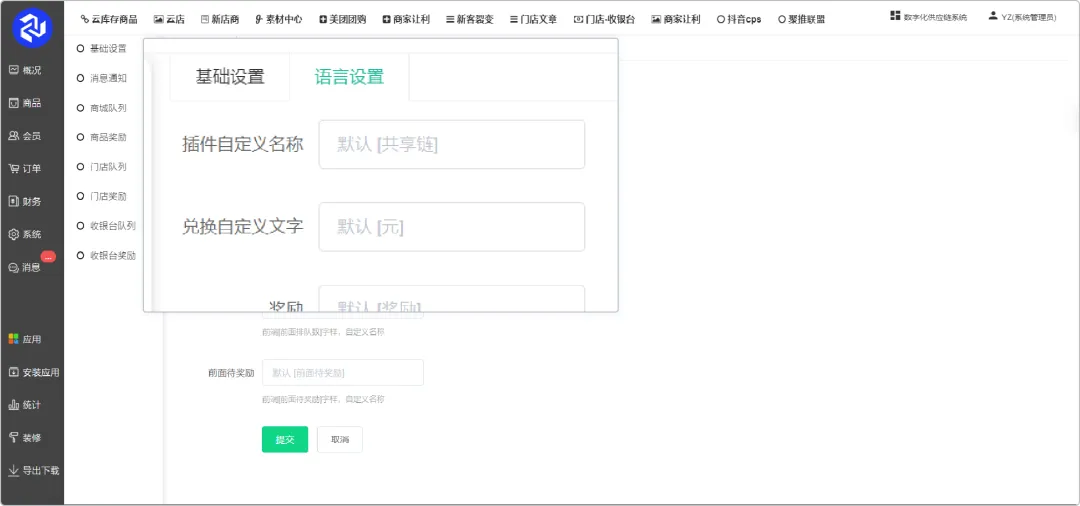Open 商家让利 with plus icon
The height and width of the screenshot is (506, 1080).
coord(406,19)
